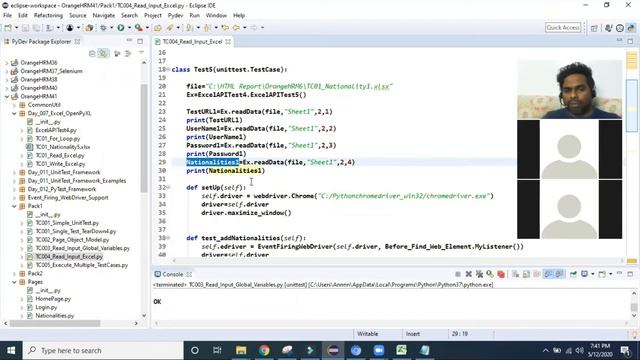Maximize the Console panel

[630, 274]
